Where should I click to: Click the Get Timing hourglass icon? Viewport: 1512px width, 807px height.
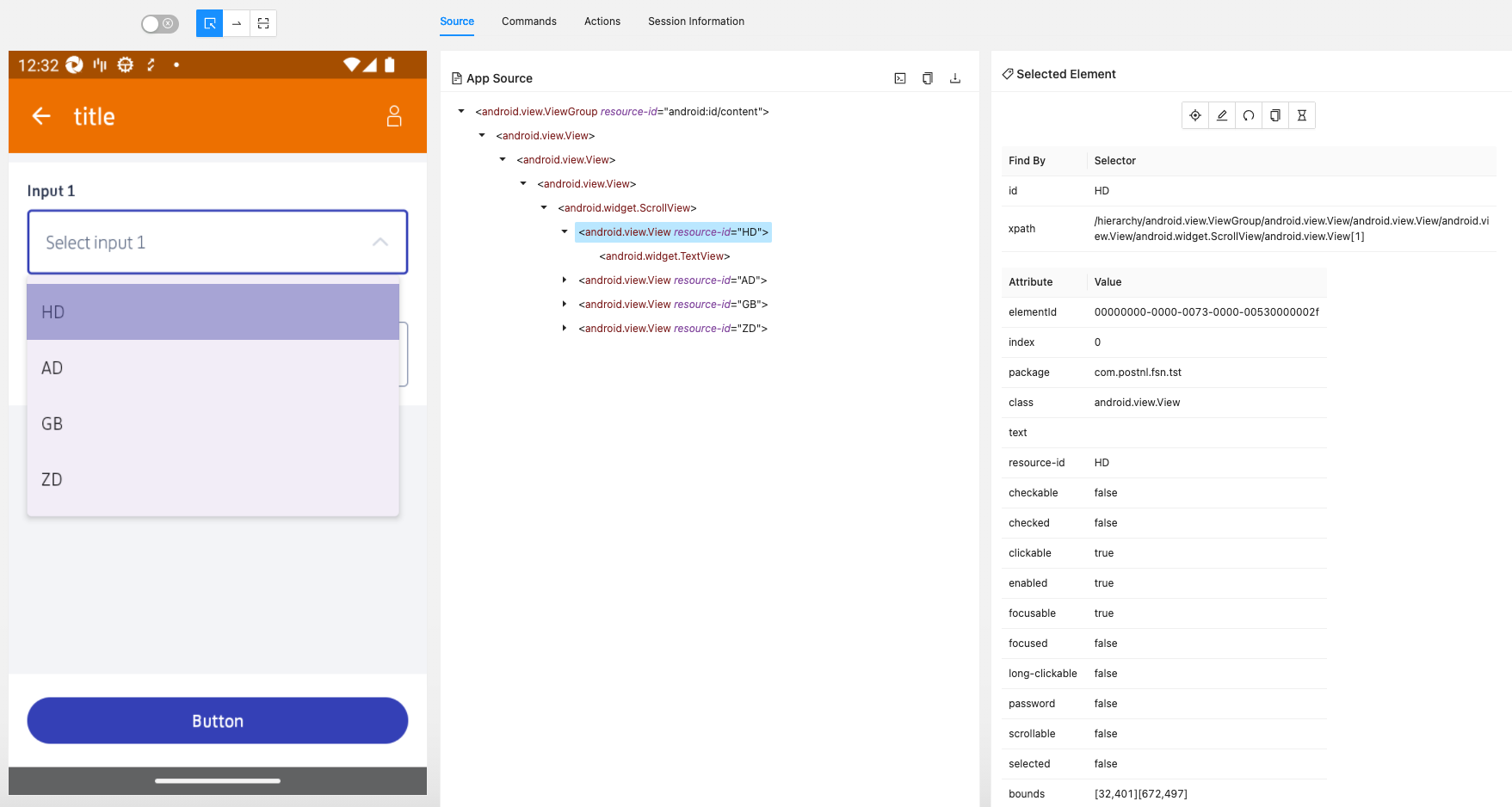pos(1302,115)
